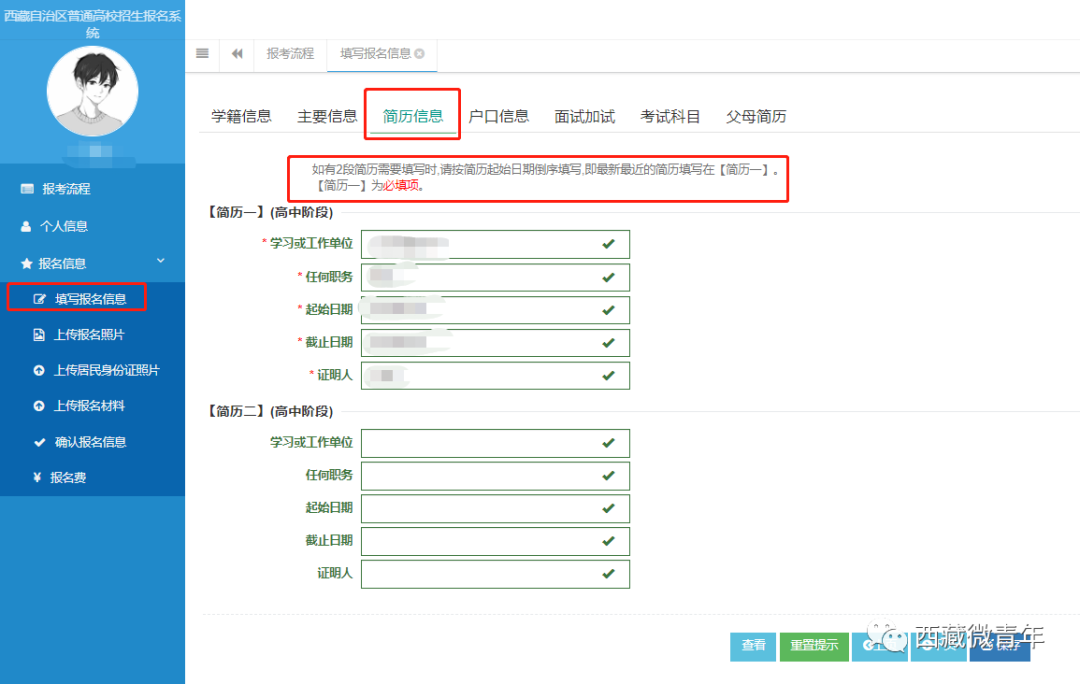Open the 父母简历 tab
Screen dimensions: 1080x684
click(x=756, y=116)
